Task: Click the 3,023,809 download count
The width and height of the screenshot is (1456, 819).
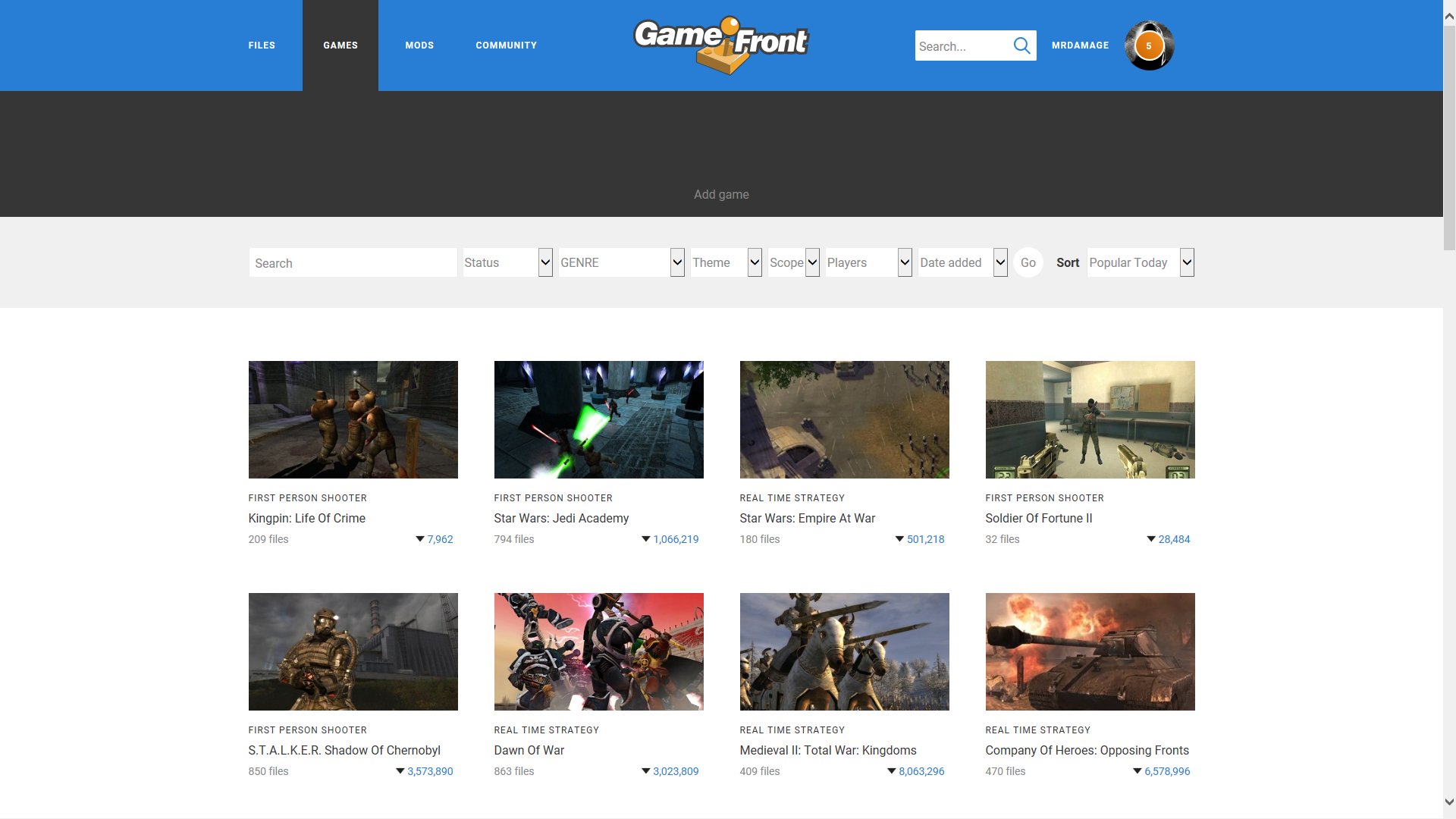Action: coord(676,771)
